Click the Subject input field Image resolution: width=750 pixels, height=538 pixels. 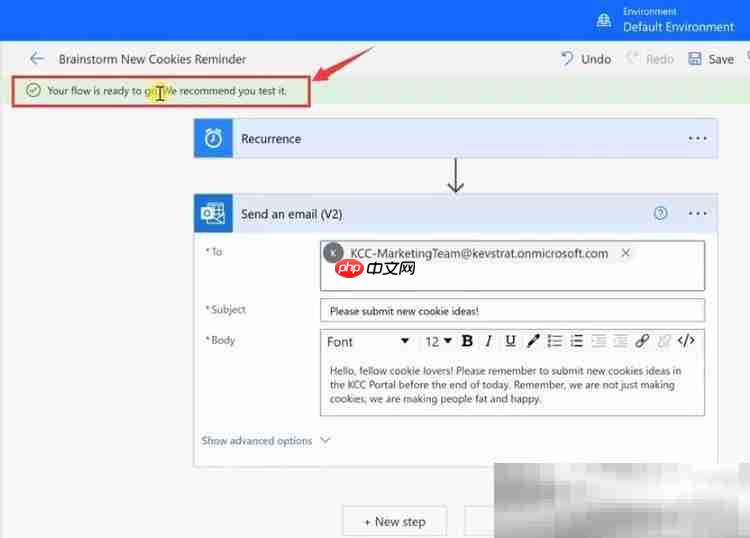(x=512, y=311)
